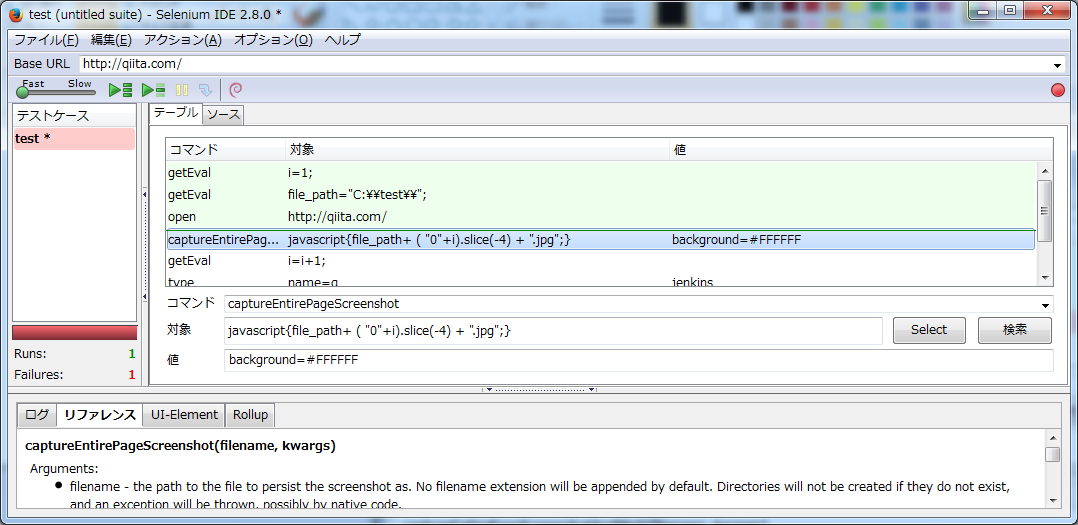Apply rollup rules swirl icon

point(236,89)
